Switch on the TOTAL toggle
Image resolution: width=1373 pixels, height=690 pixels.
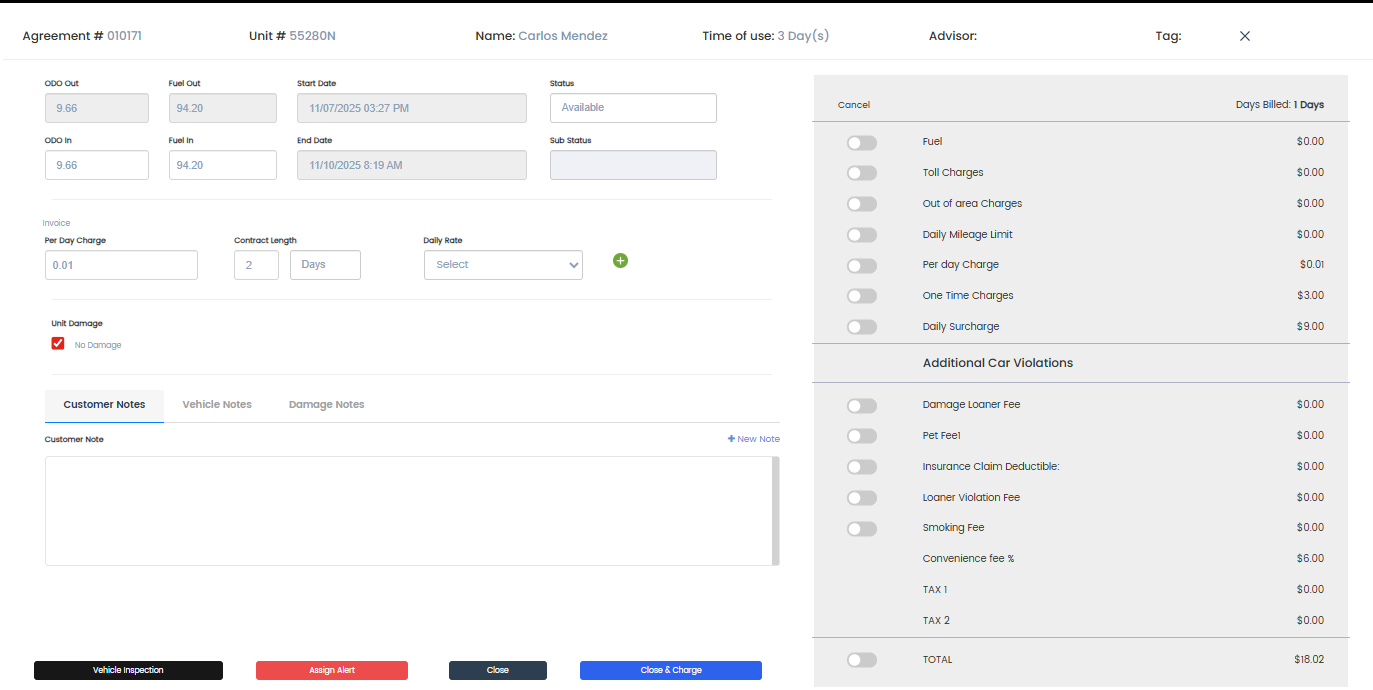click(x=861, y=660)
